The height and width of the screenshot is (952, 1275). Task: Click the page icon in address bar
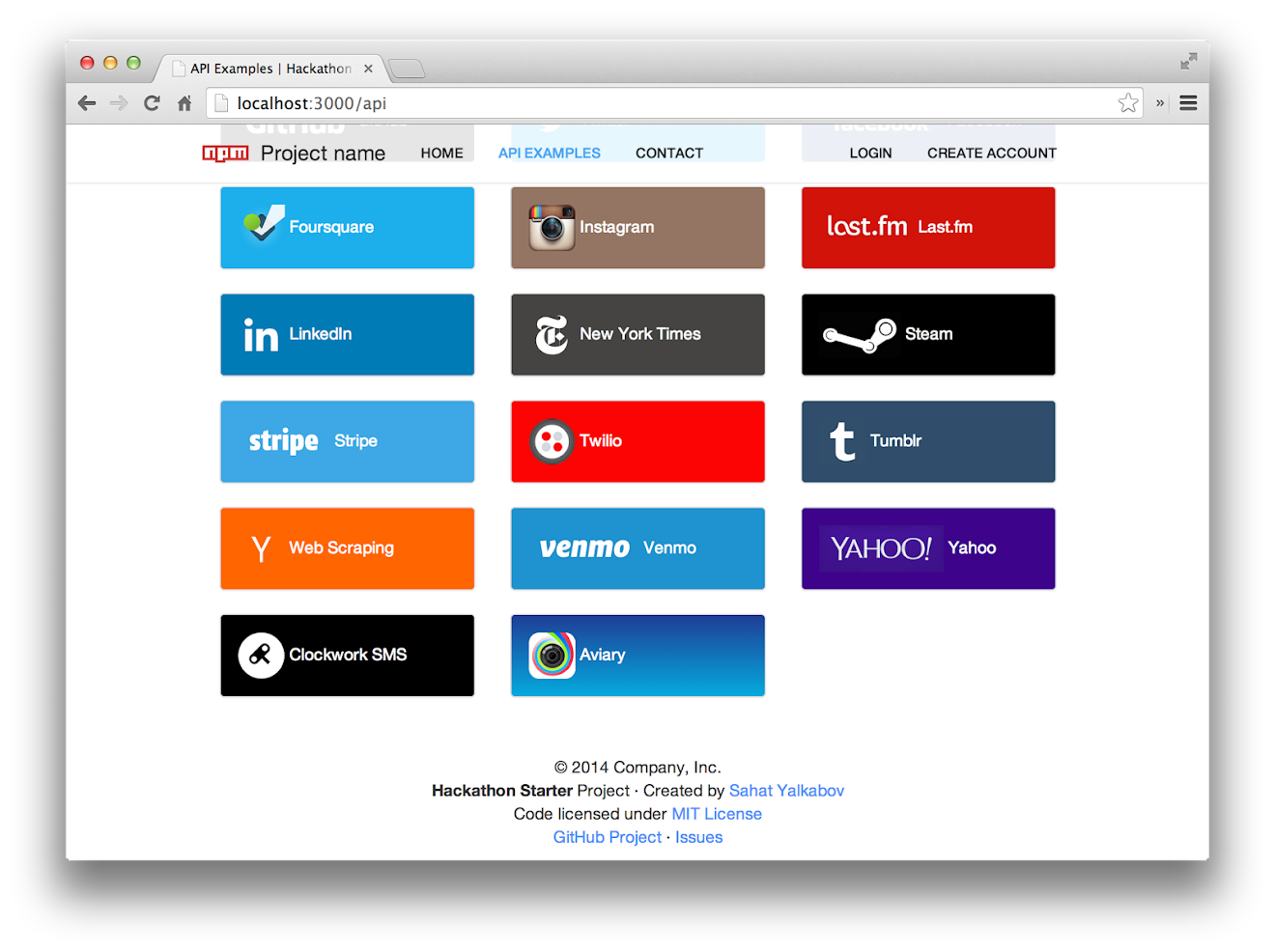(x=221, y=103)
